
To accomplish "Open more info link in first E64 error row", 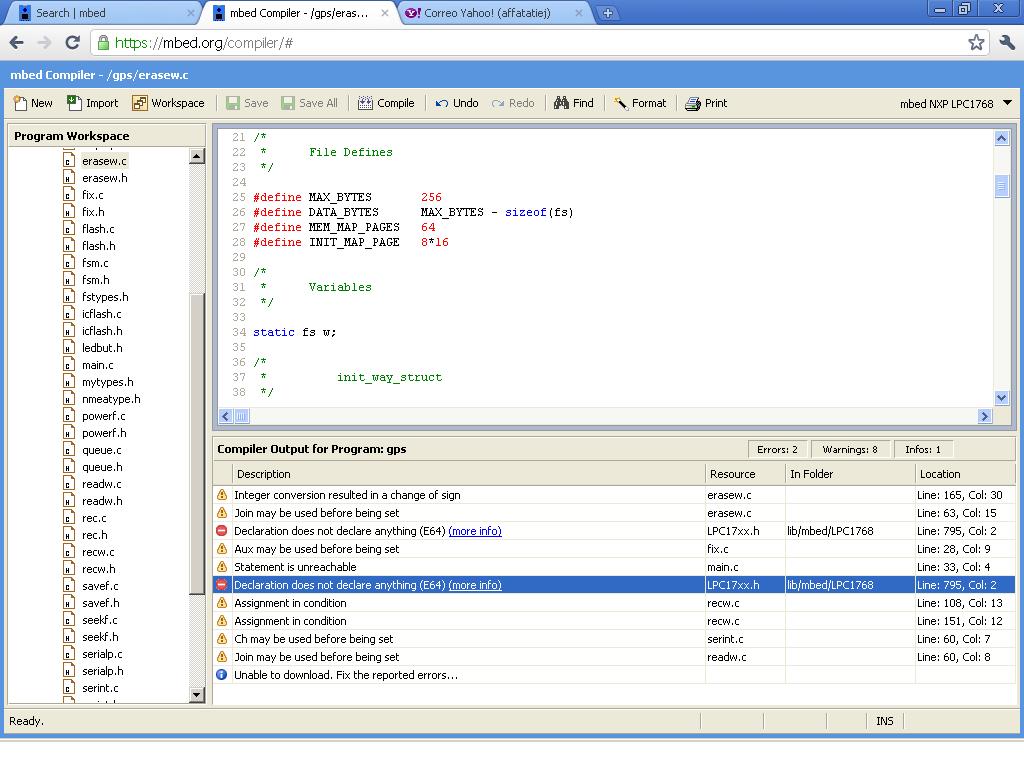I will (x=475, y=531).
